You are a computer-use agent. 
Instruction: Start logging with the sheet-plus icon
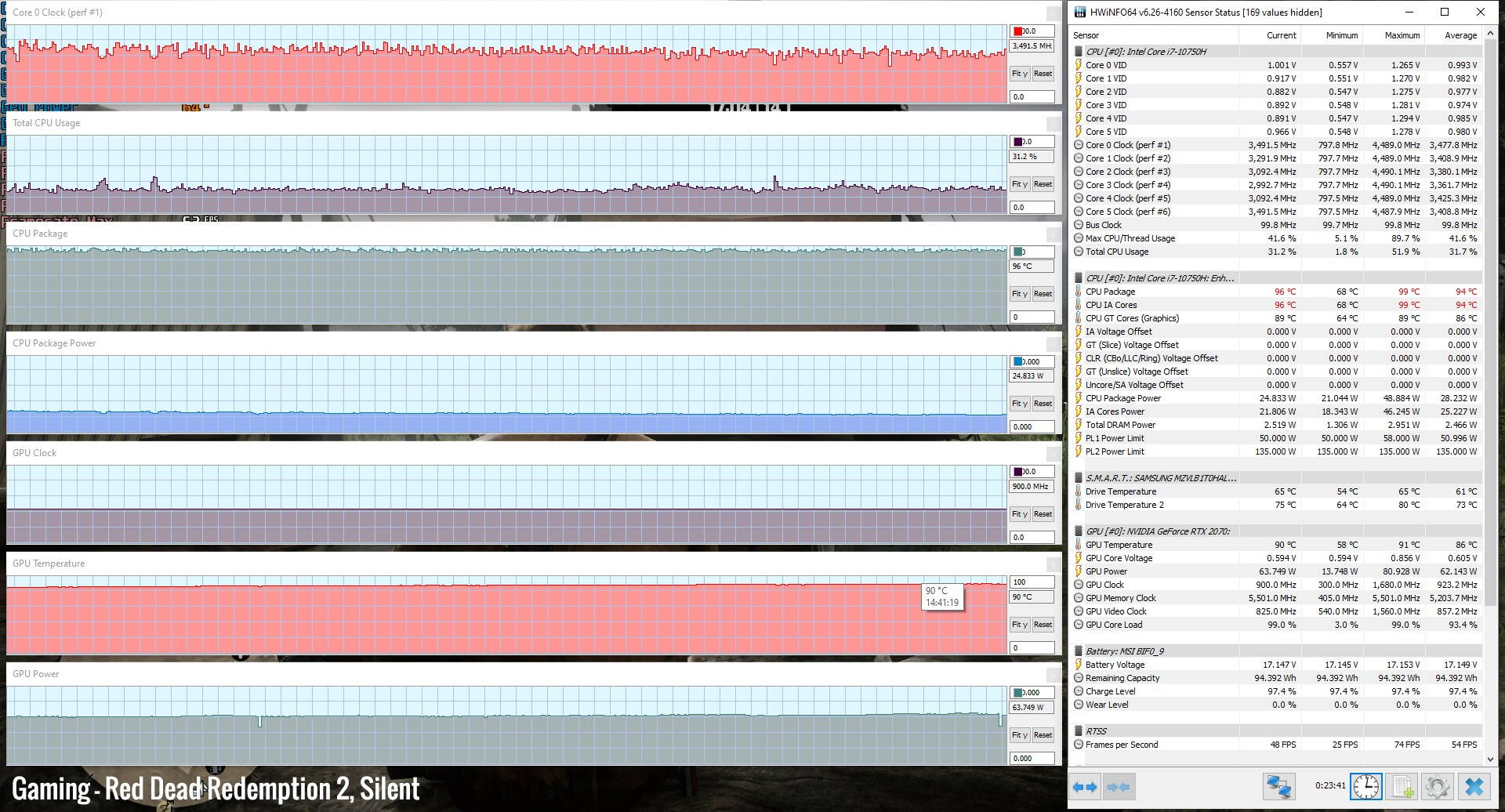(1402, 787)
